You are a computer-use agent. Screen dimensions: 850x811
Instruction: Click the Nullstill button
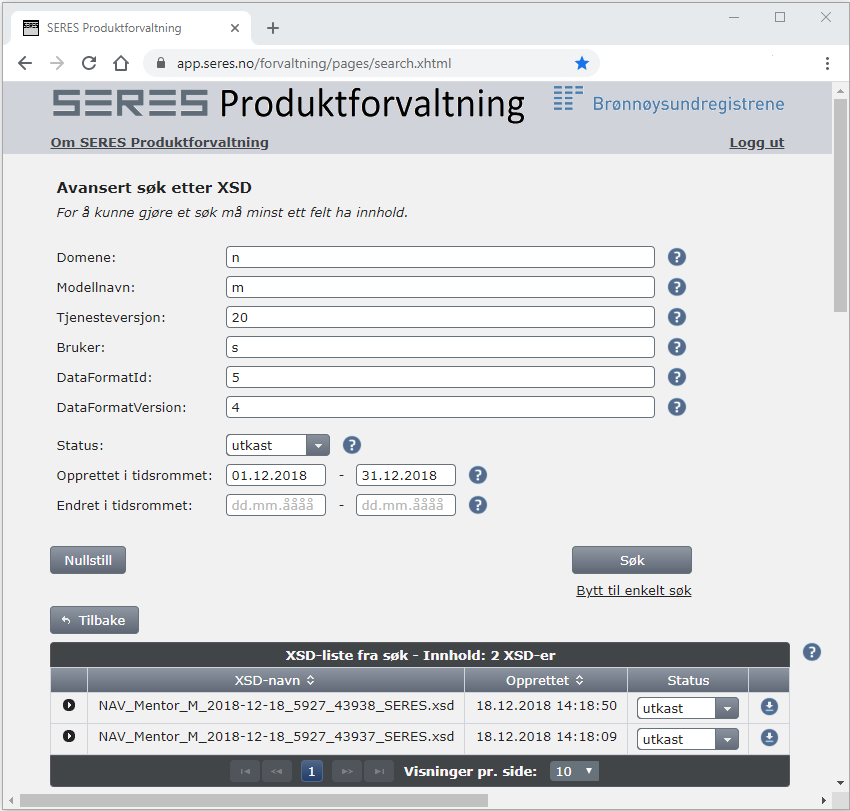88,560
